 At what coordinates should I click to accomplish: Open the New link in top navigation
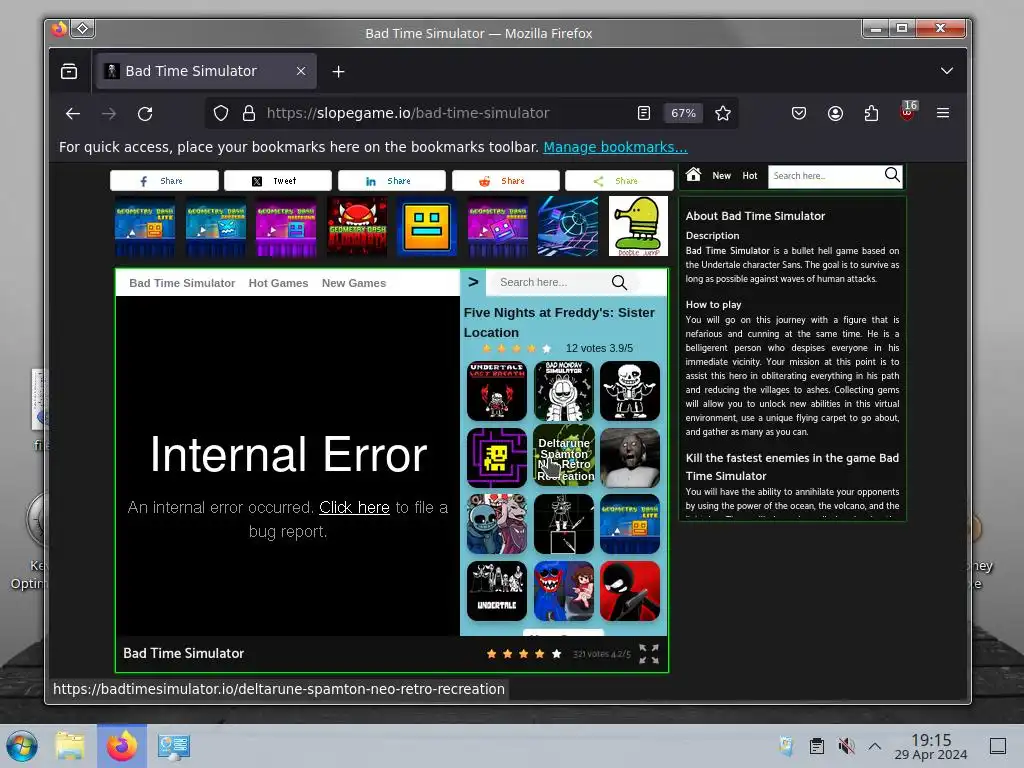pyautogui.click(x=722, y=176)
